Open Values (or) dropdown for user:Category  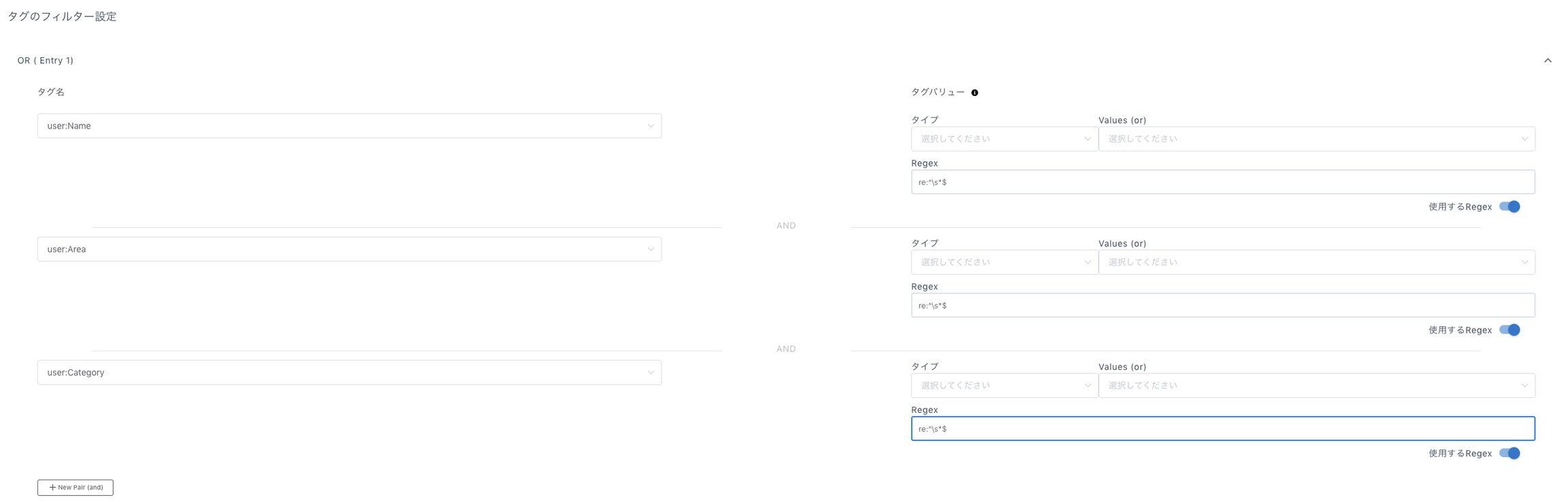(1317, 385)
